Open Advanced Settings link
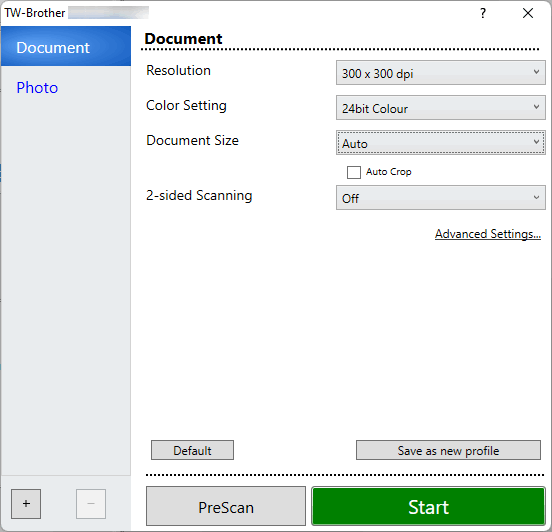The image size is (552, 532). point(488,234)
